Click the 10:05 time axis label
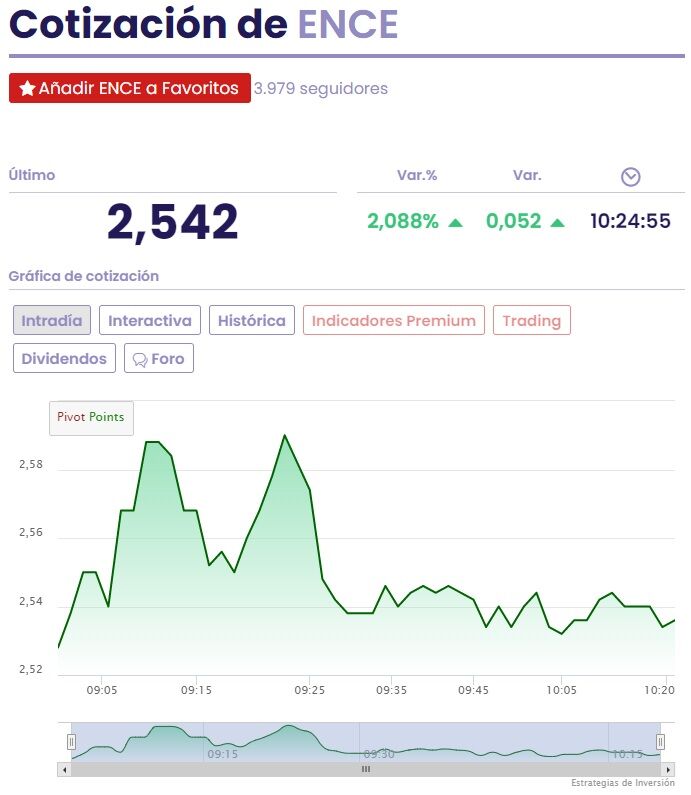The width and height of the screenshot is (691, 795). pos(561,690)
